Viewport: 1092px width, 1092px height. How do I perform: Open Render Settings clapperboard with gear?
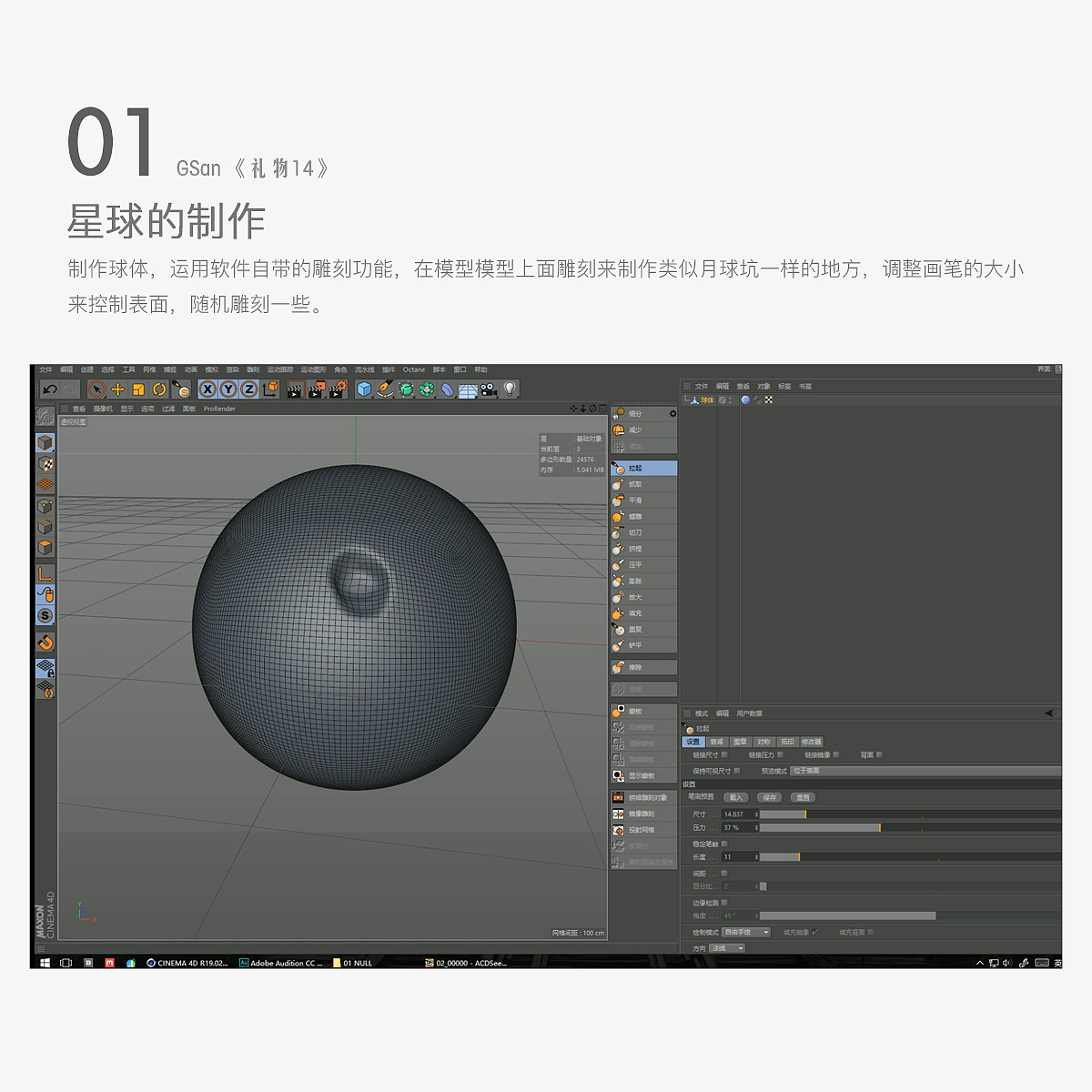pos(337,389)
